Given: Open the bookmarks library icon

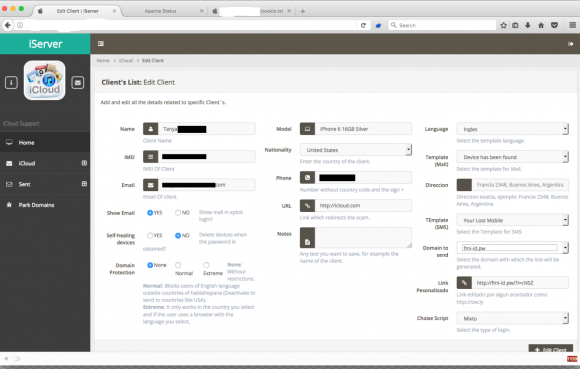Looking at the screenshot, I should pos(515,25).
